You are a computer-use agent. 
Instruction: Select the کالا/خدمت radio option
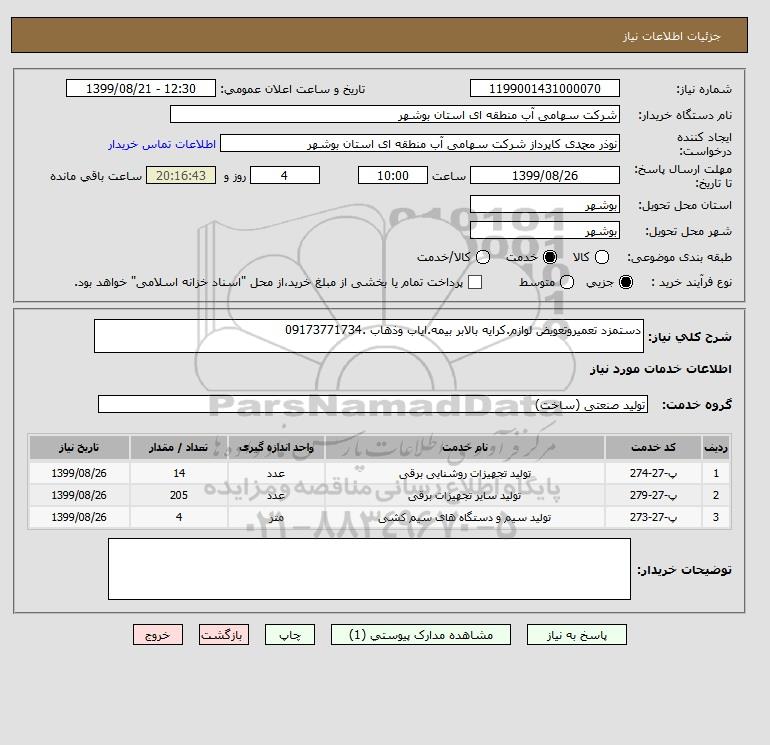coord(483,257)
